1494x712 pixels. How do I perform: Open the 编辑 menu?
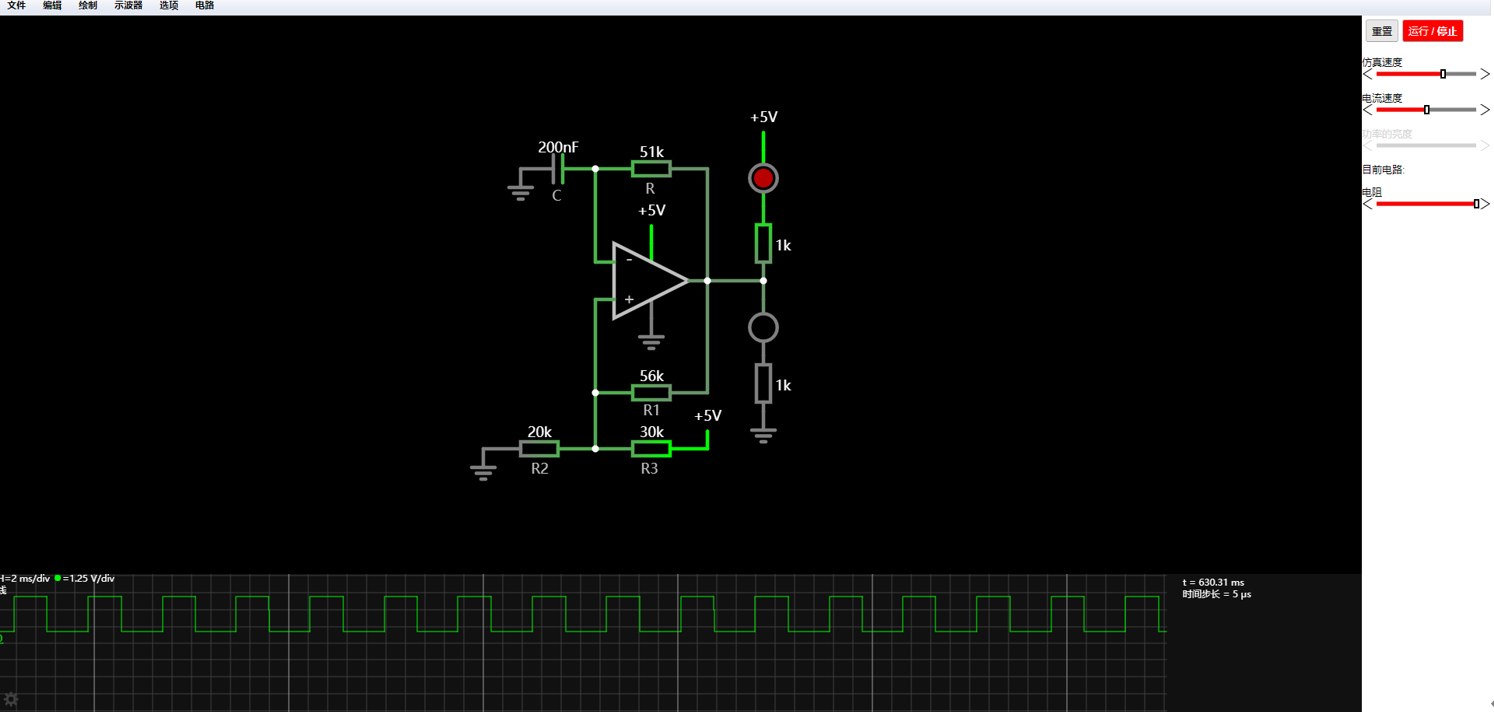pyautogui.click(x=52, y=6)
